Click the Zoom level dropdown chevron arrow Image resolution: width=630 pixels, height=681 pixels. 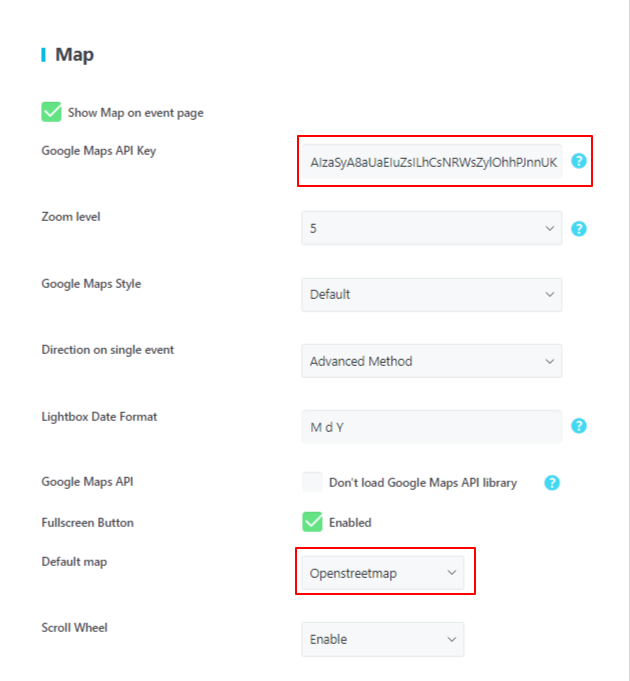coord(550,228)
